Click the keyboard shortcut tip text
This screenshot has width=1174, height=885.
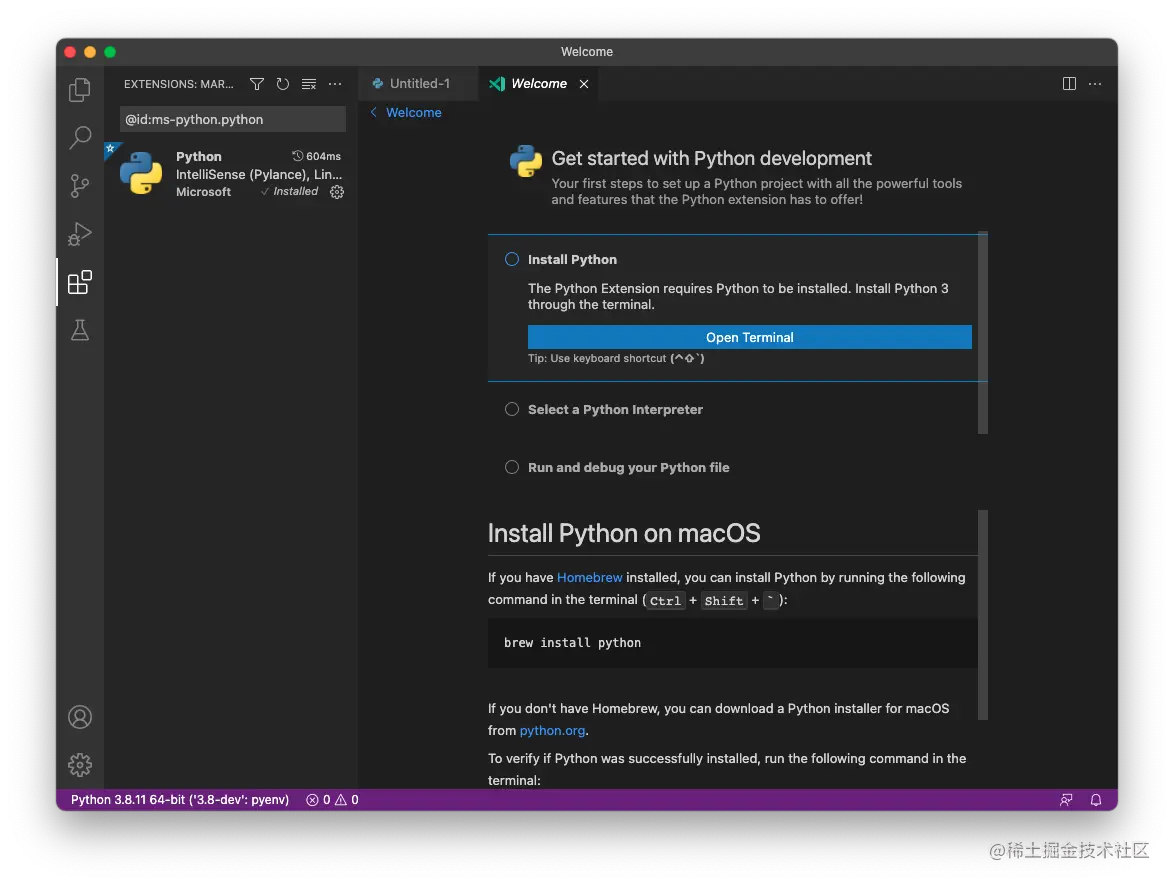[616, 359]
